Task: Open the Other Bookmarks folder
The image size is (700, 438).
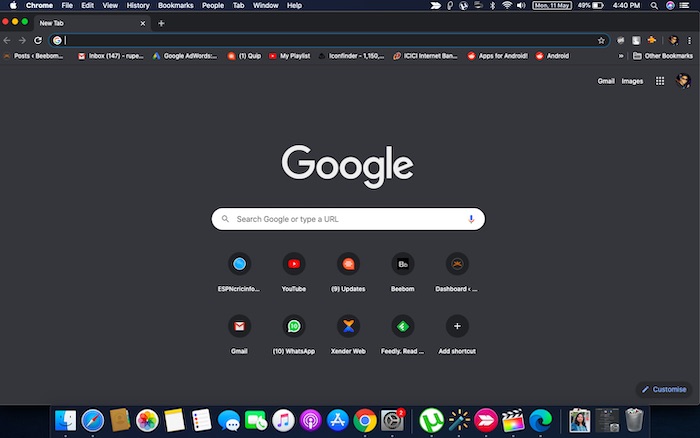Action: coord(663,56)
